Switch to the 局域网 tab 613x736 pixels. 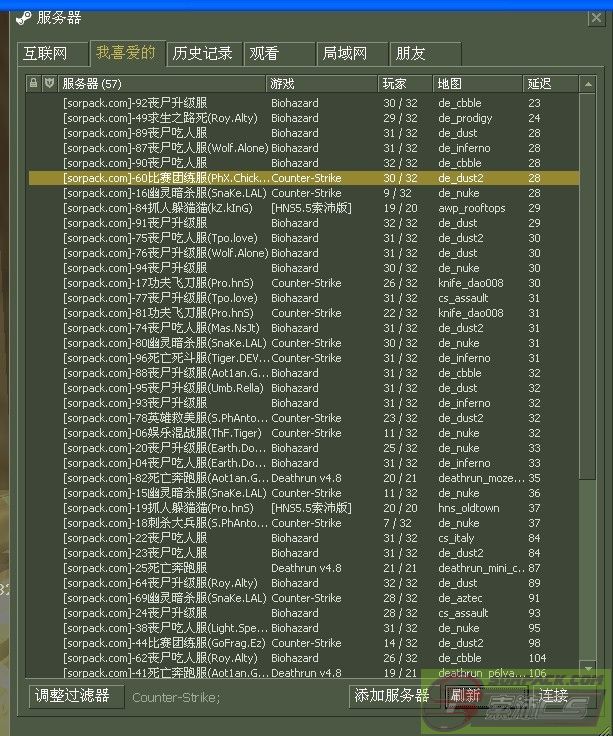tap(344, 54)
